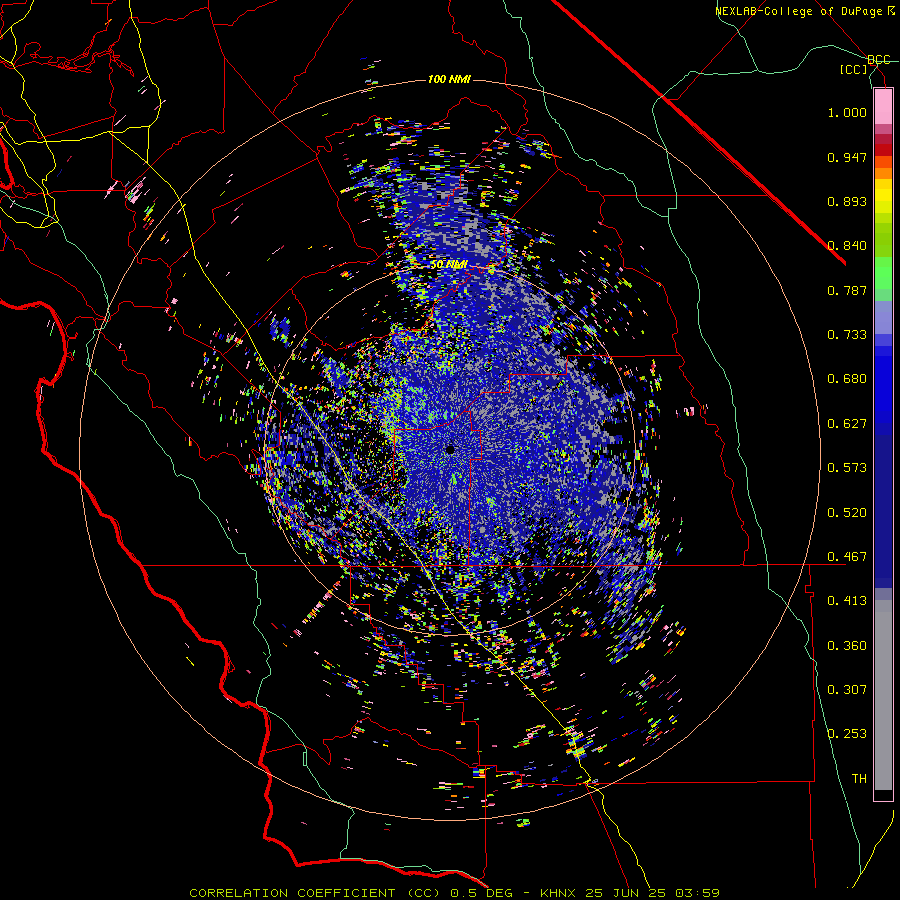Image resolution: width=900 pixels, height=900 pixels.
Task: Click the 03:59 timestamp in the caption
Action: tap(697, 893)
